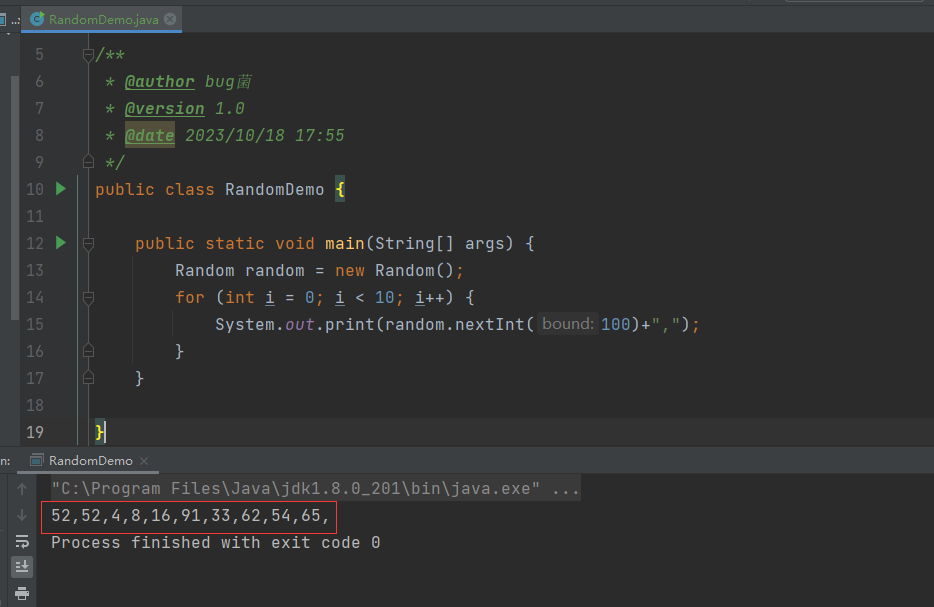The width and height of the screenshot is (934, 607).
Task: Toggle soft-wrap in the run console
Action: pyautogui.click(x=22, y=541)
